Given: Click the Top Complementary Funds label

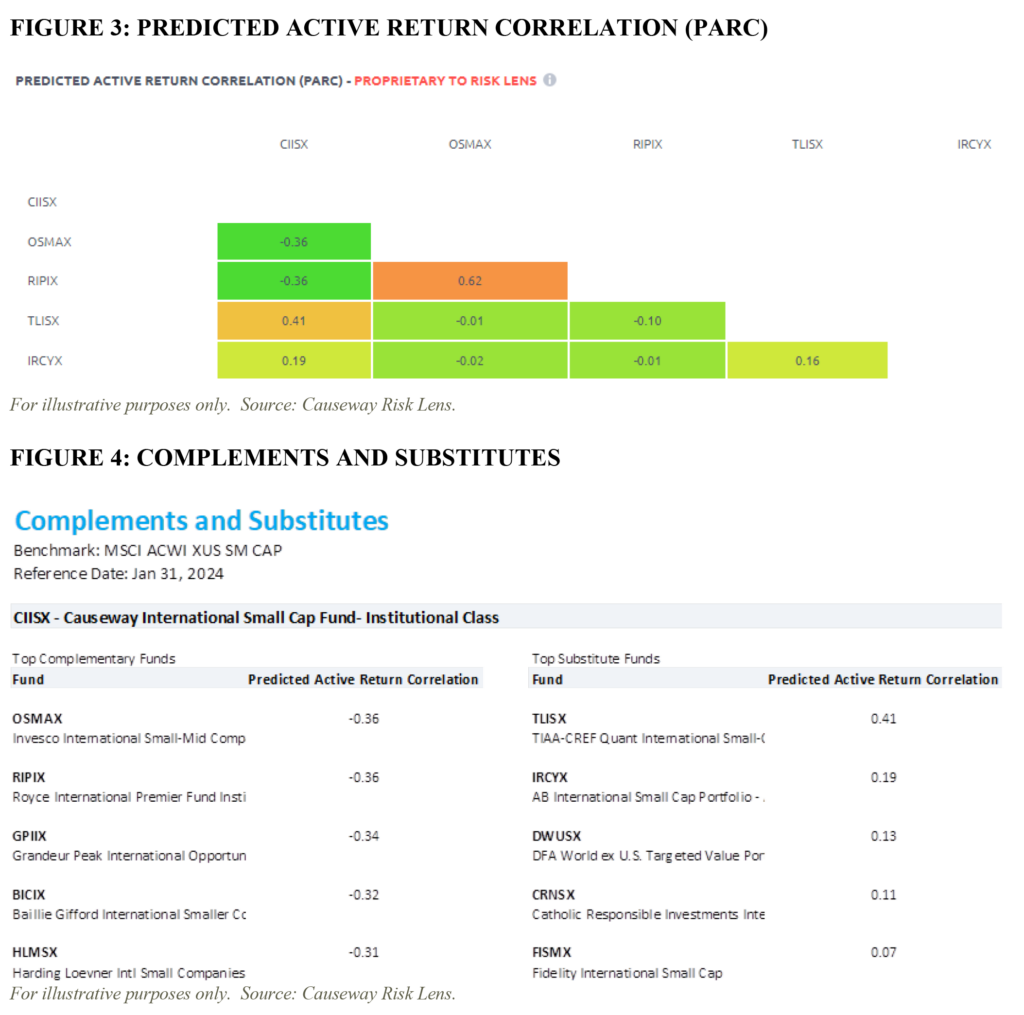Looking at the screenshot, I should point(93,659).
